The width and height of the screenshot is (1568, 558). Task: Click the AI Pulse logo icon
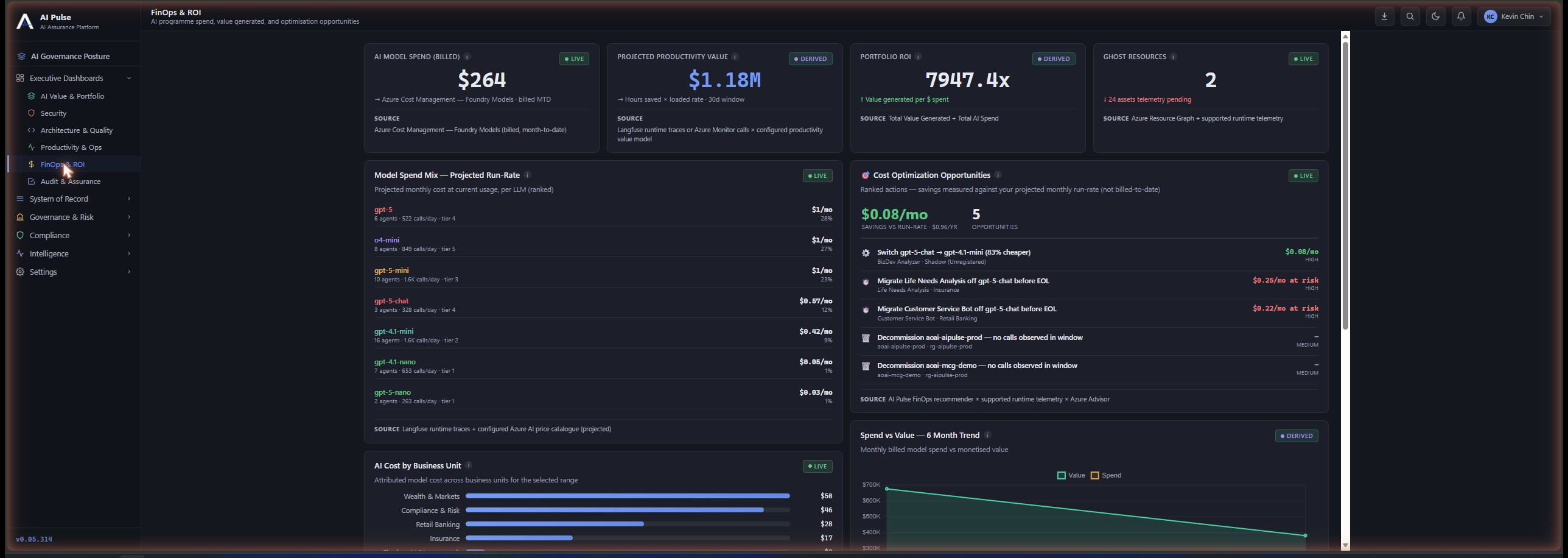(25, 21)
